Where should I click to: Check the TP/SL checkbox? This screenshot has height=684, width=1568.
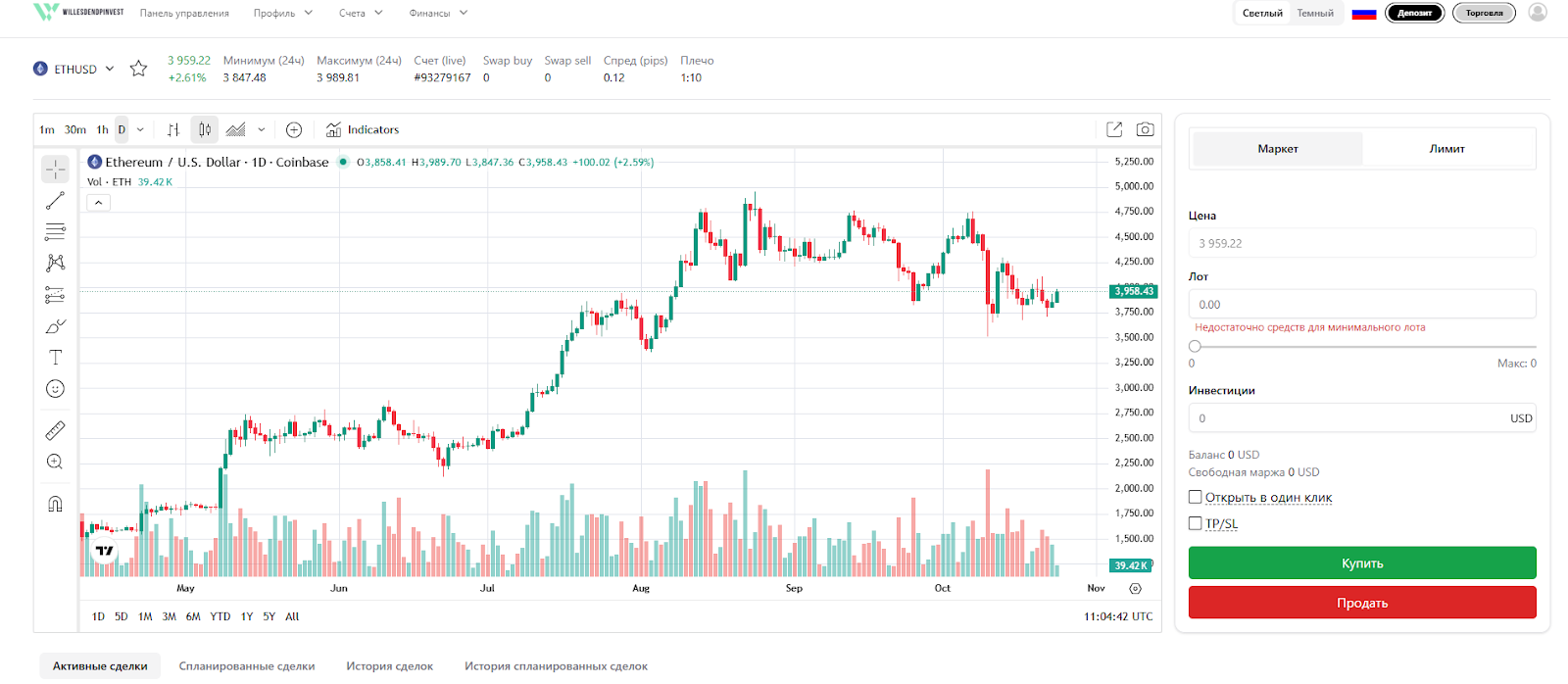[1196, 523]
